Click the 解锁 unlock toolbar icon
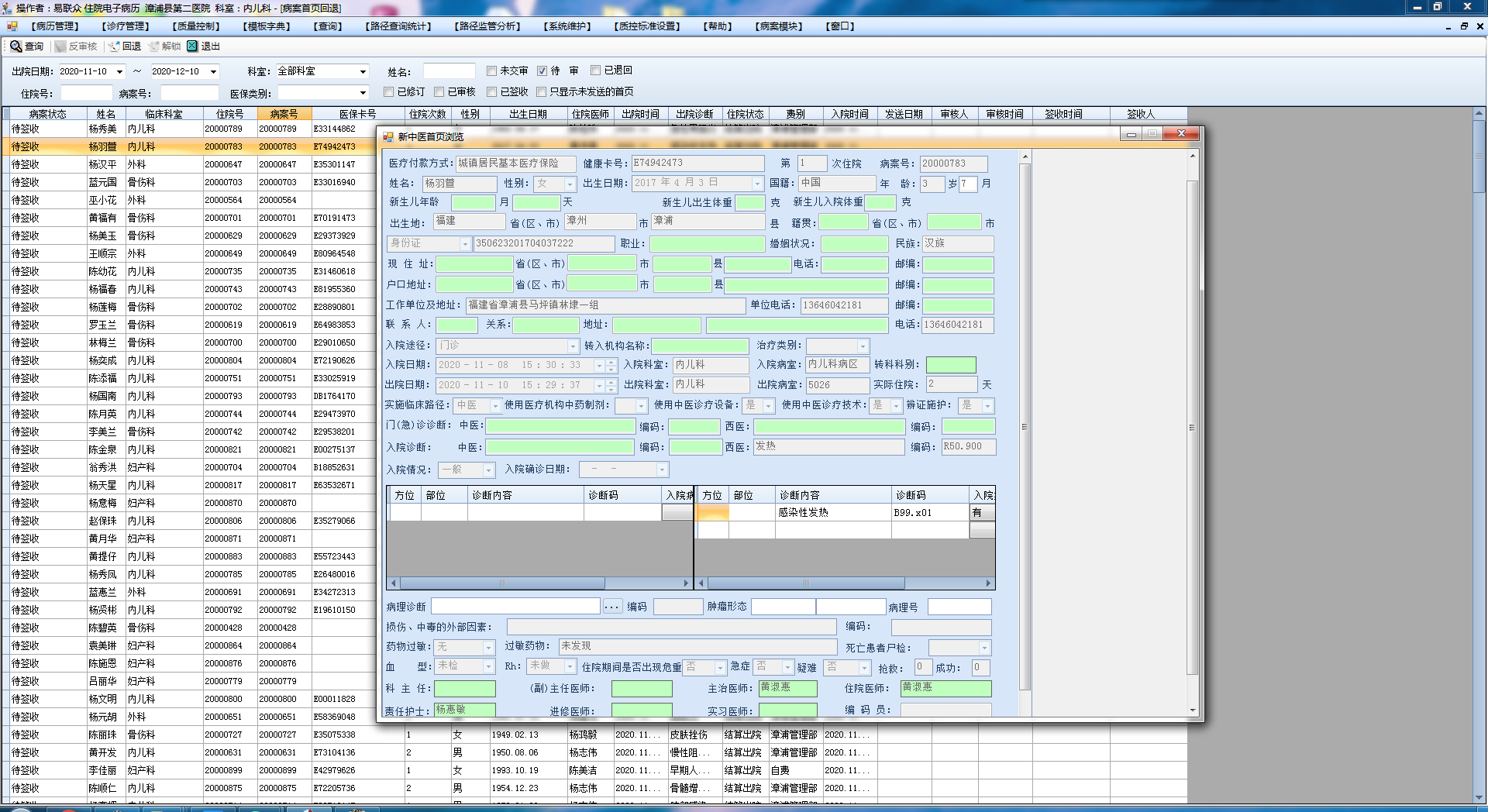1488x812 pixels. point(154,46)
